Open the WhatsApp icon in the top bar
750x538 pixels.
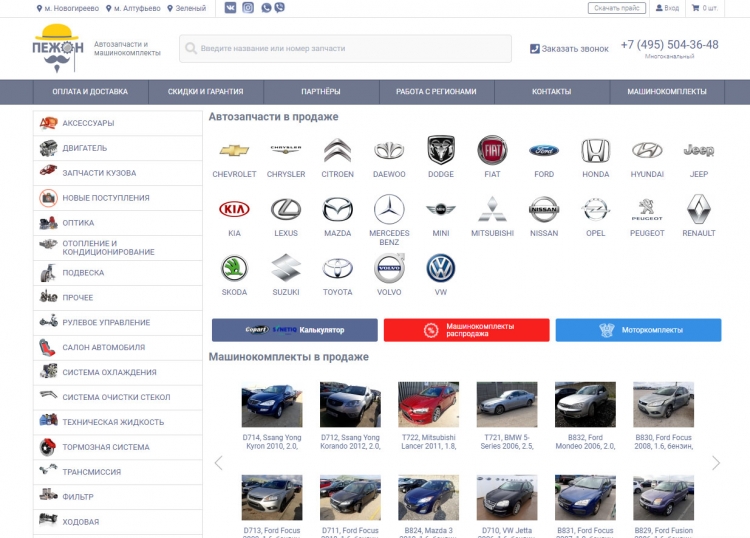[266, 8]
